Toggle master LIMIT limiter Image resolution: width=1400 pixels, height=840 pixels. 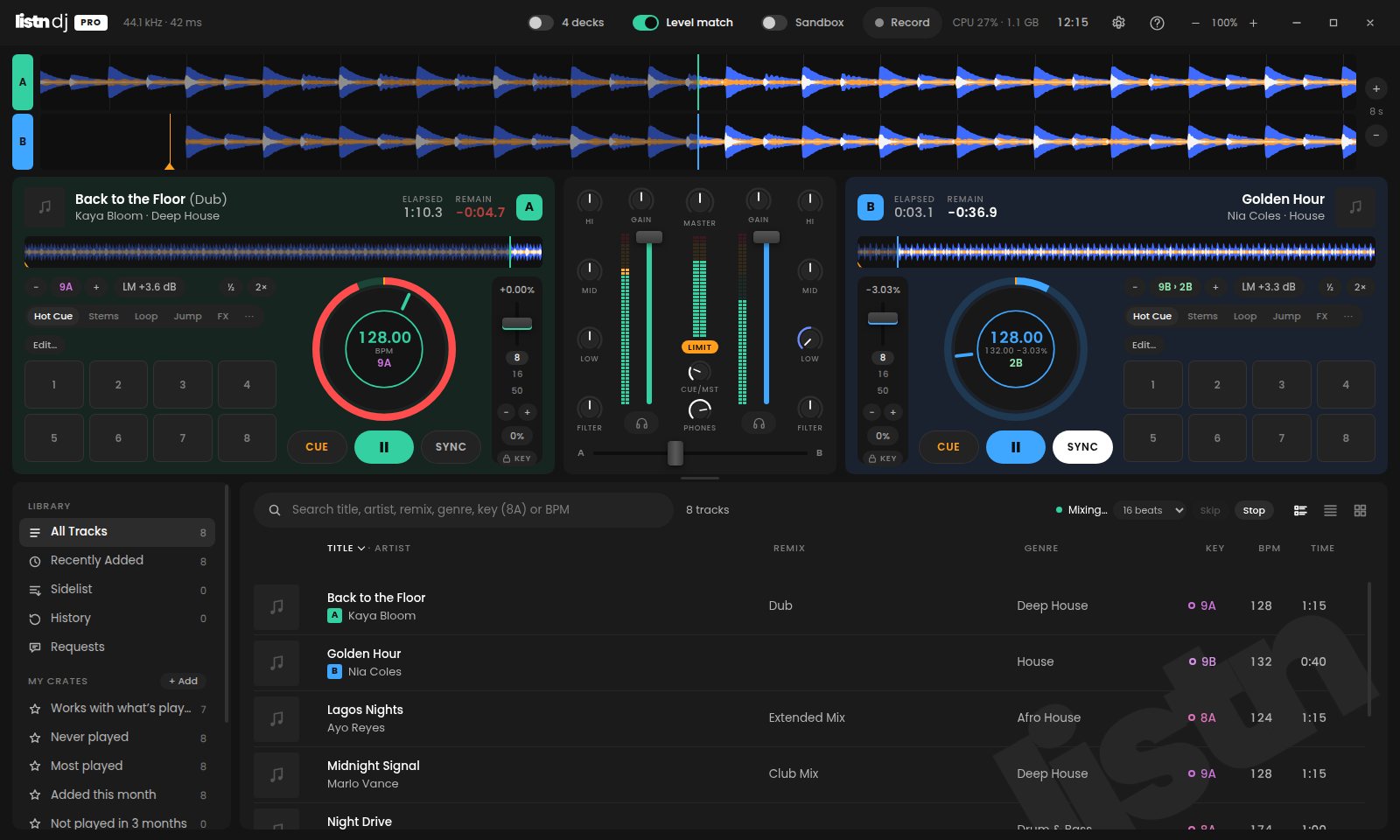pos(700,347)
